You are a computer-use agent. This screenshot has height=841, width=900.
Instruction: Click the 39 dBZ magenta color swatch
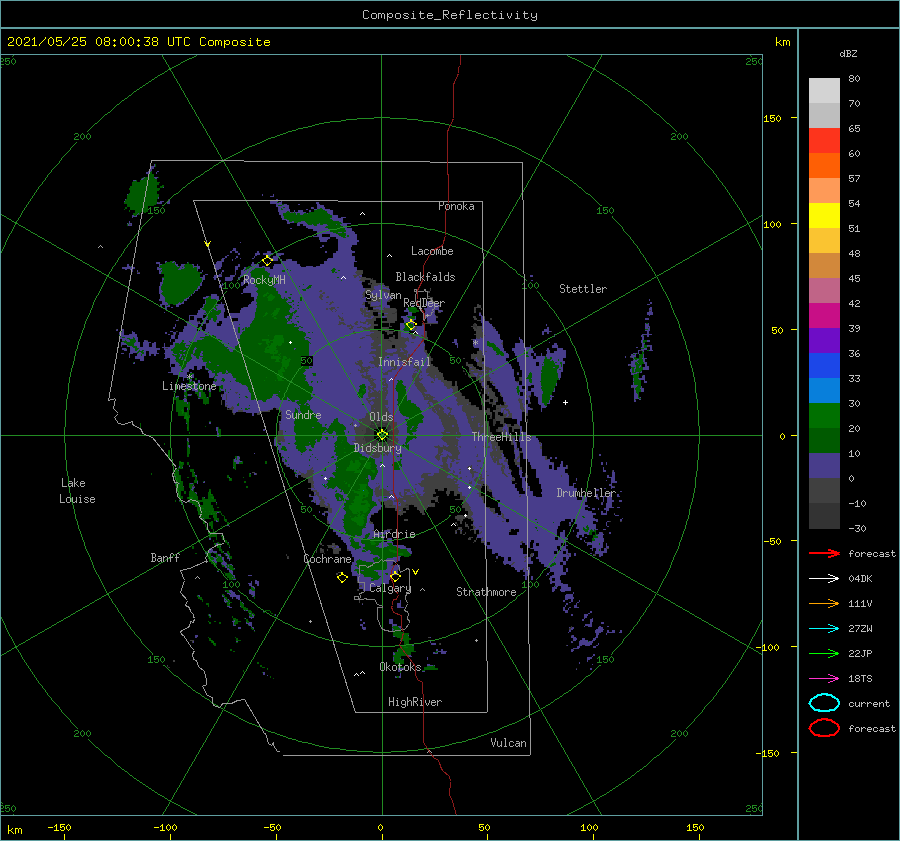tap(824, 315)
